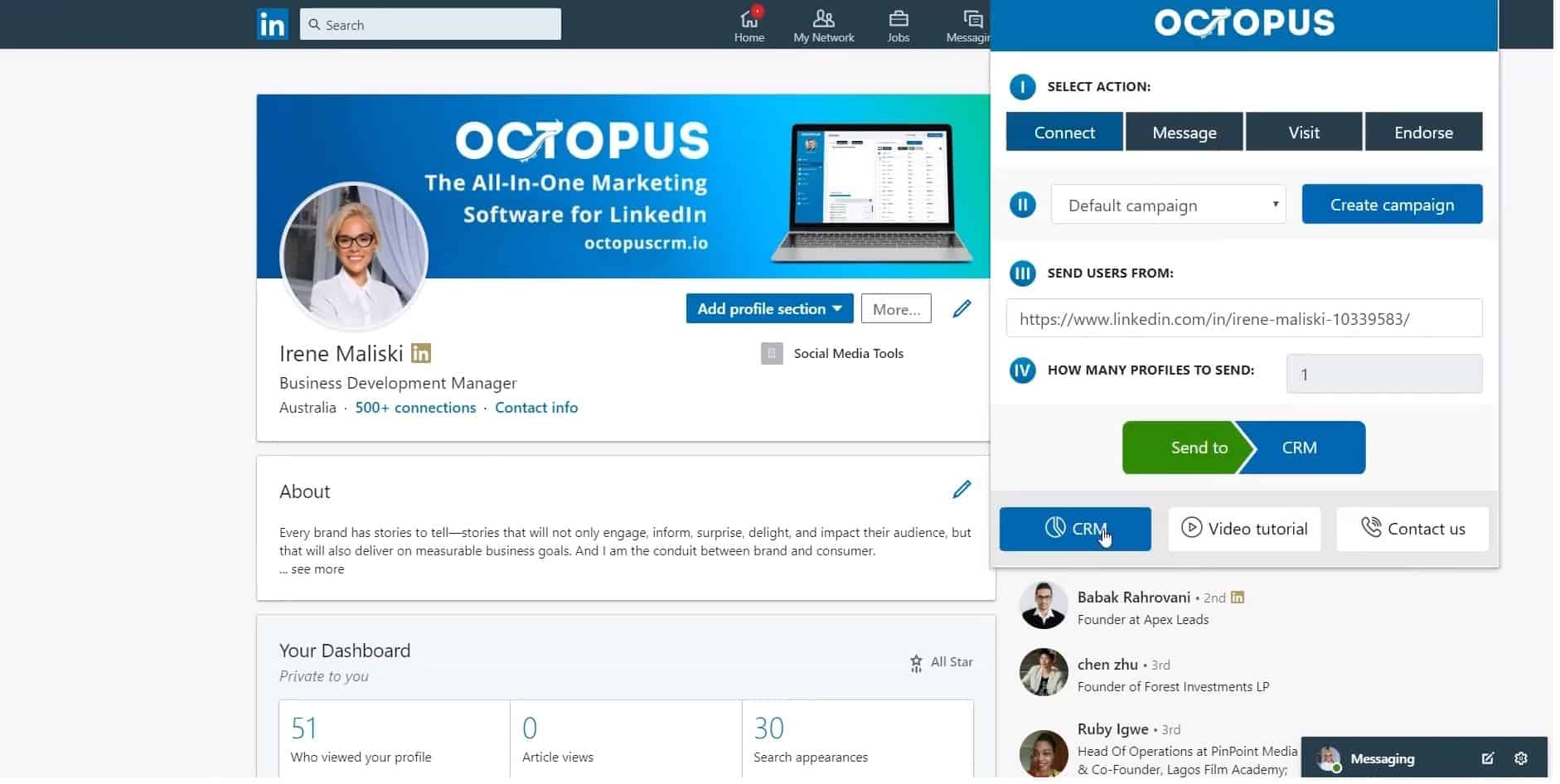
Task: Open chen zhu profile photo
Action: [x=1044, y=673]
